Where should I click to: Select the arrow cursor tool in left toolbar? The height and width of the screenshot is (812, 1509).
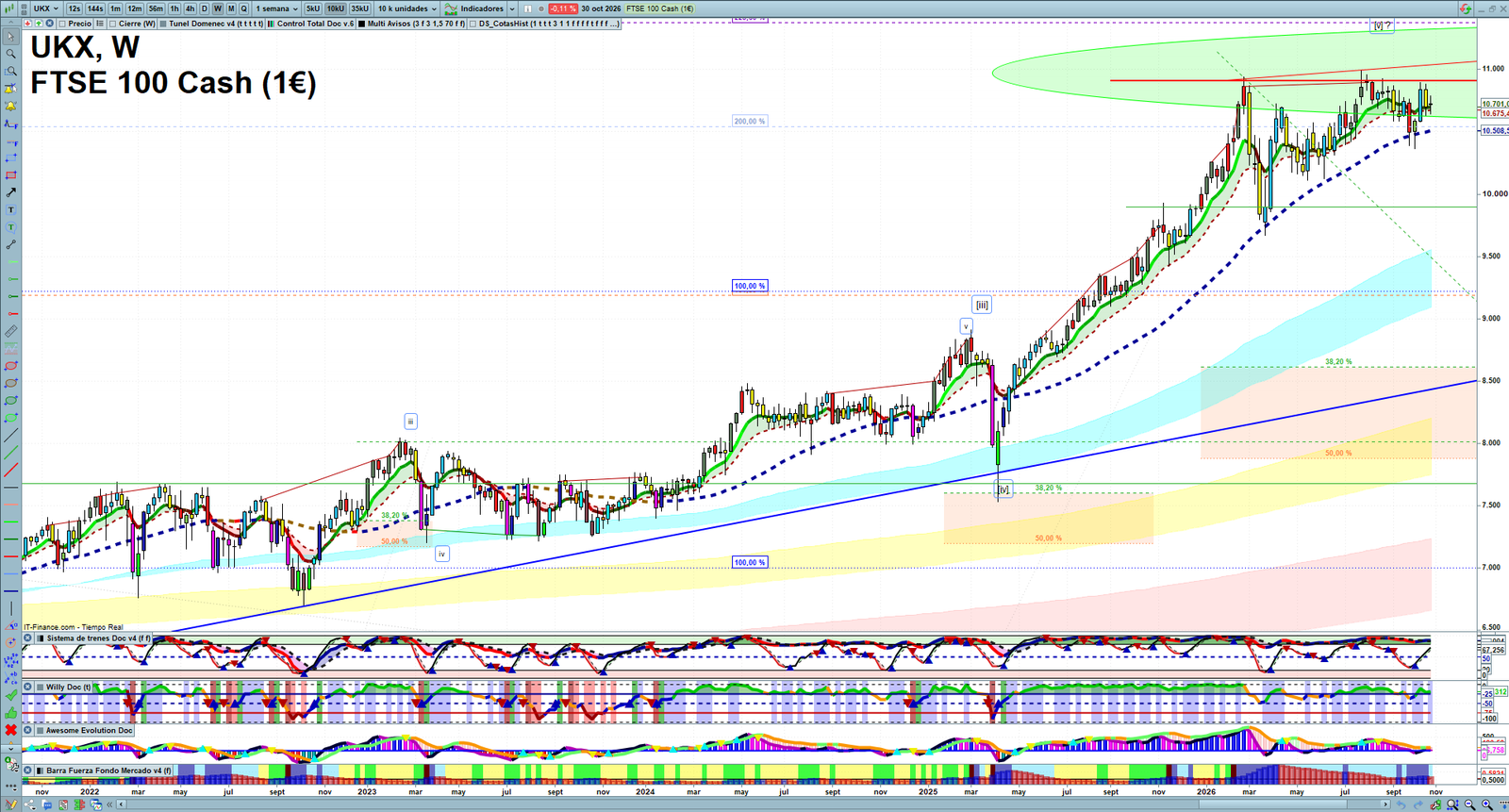[11, 36]
